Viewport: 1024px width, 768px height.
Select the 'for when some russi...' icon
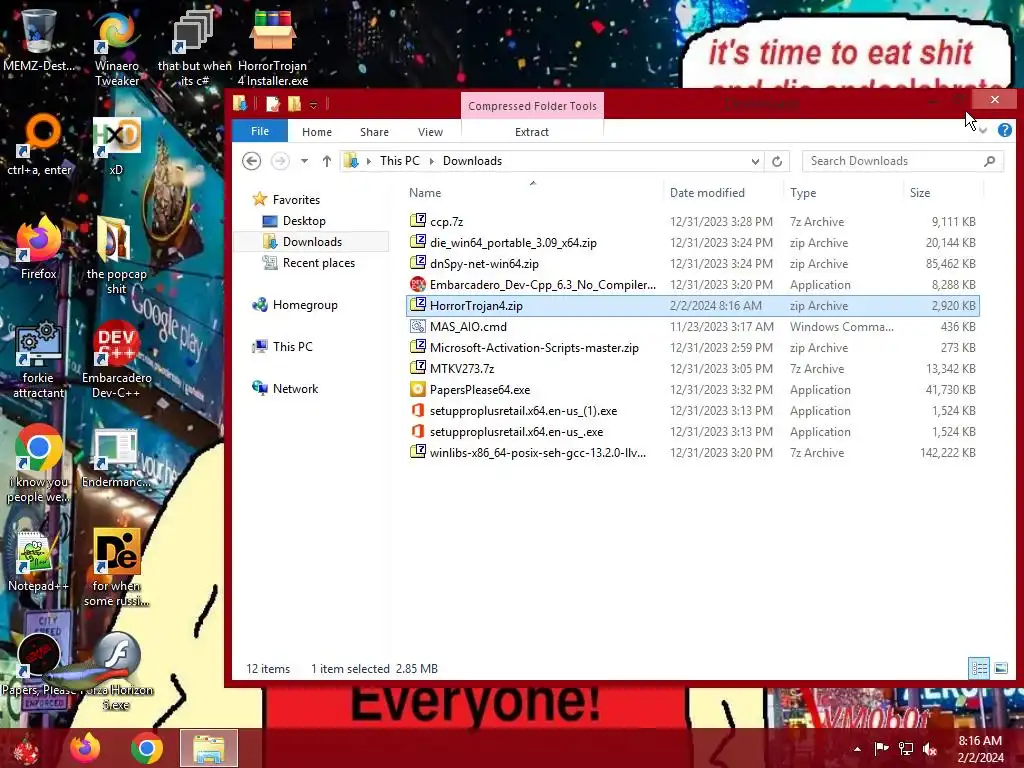tap(116, 567)
